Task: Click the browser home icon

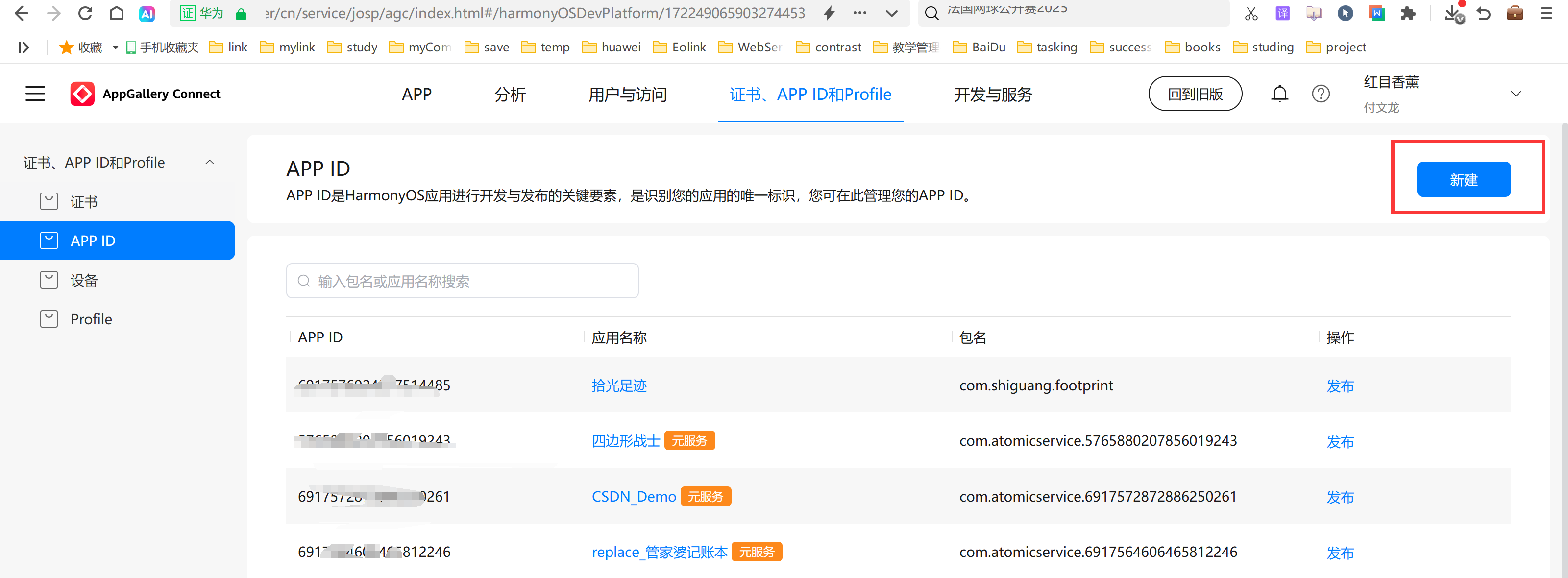Action: point(116,13)
